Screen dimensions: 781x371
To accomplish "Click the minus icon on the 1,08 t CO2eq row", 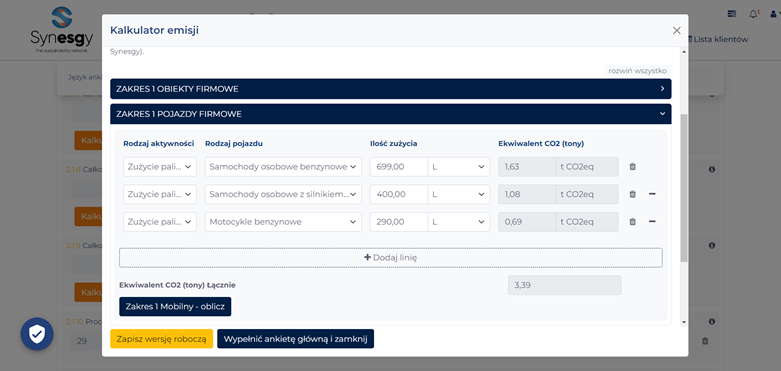I will point(652,194).
